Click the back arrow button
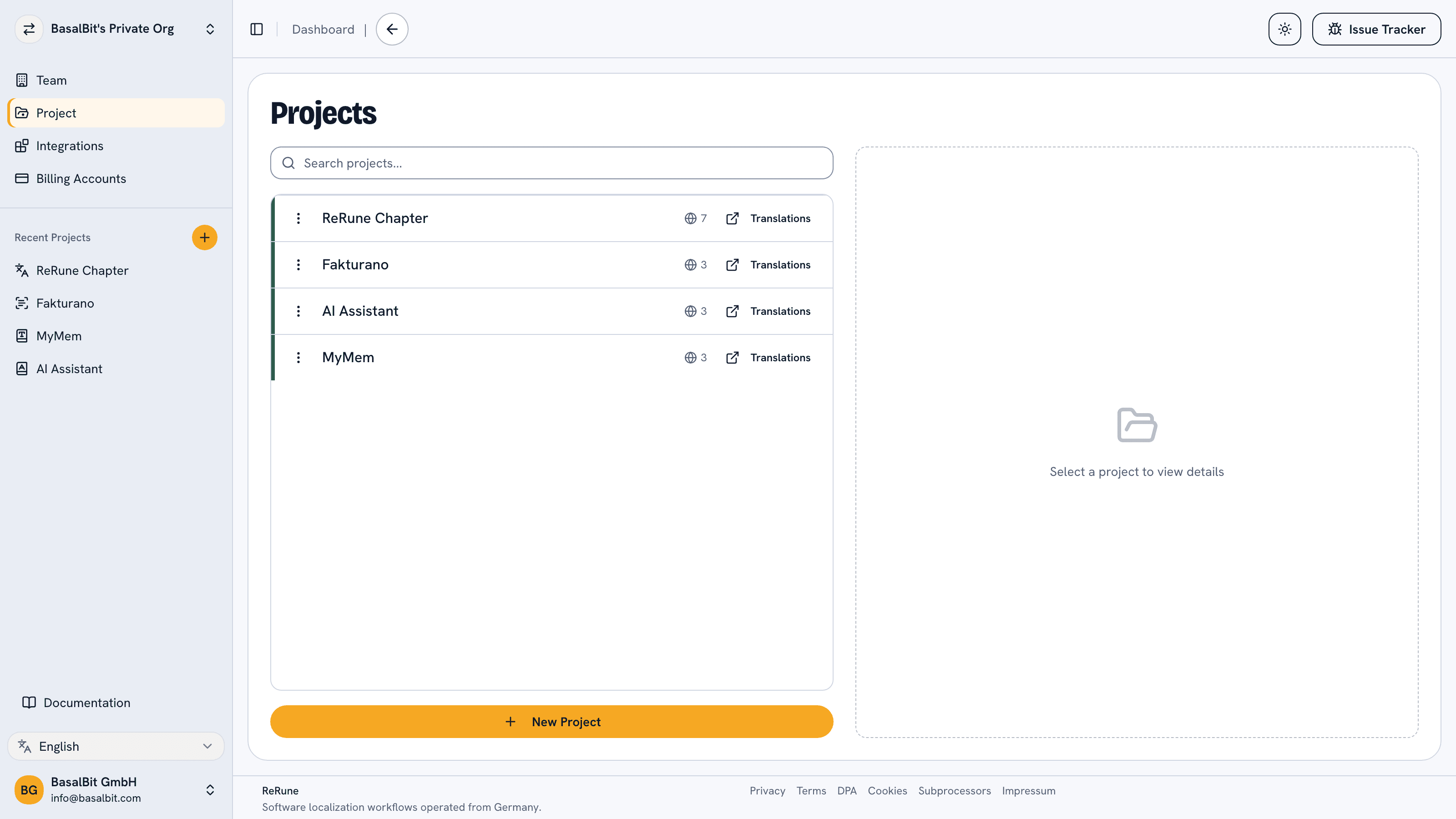The image size is (1456, 819). coord(392,30)
